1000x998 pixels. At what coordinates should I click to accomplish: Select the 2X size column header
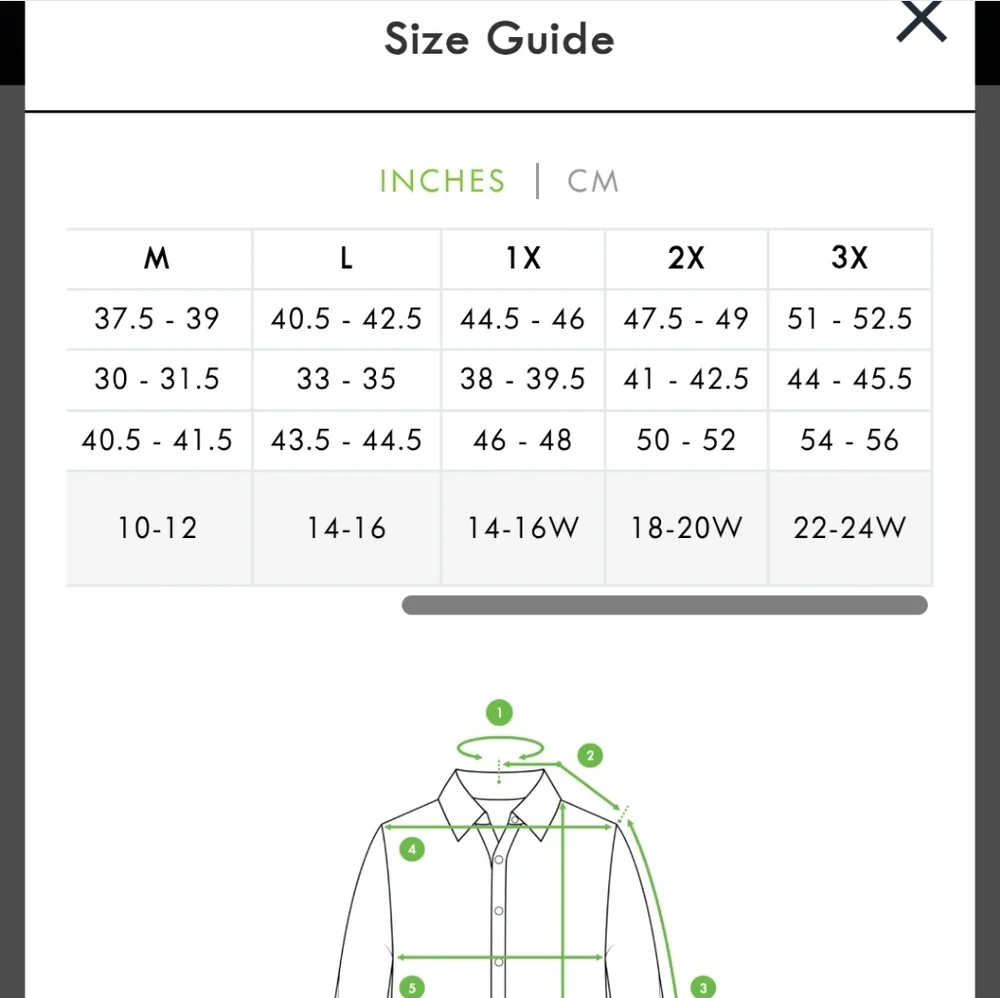tap(686, 259)
